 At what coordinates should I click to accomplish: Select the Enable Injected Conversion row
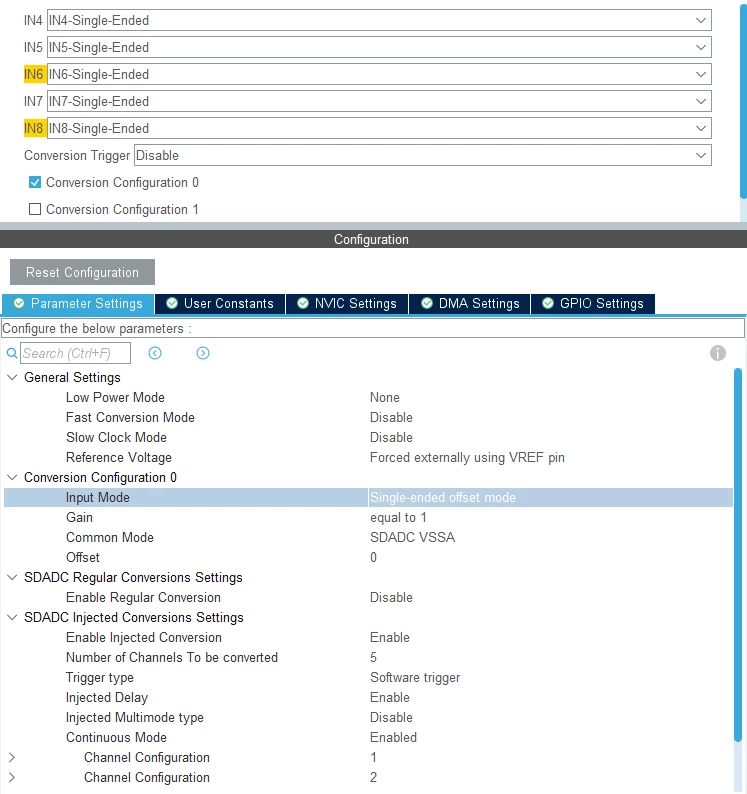(x=368, y=638)
